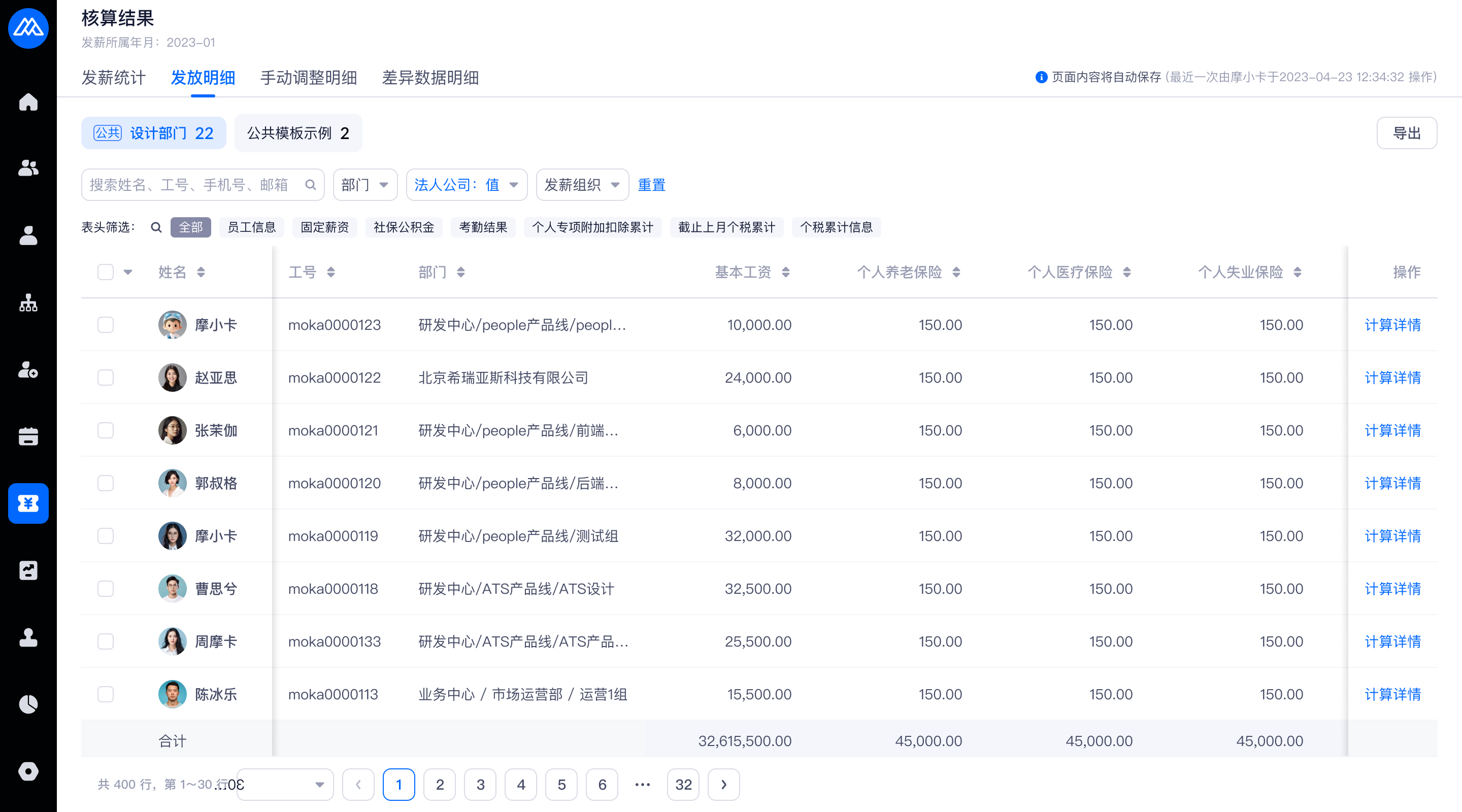Check the checkbox for 赵亚思 row
1462x812 pixels.
106,378
